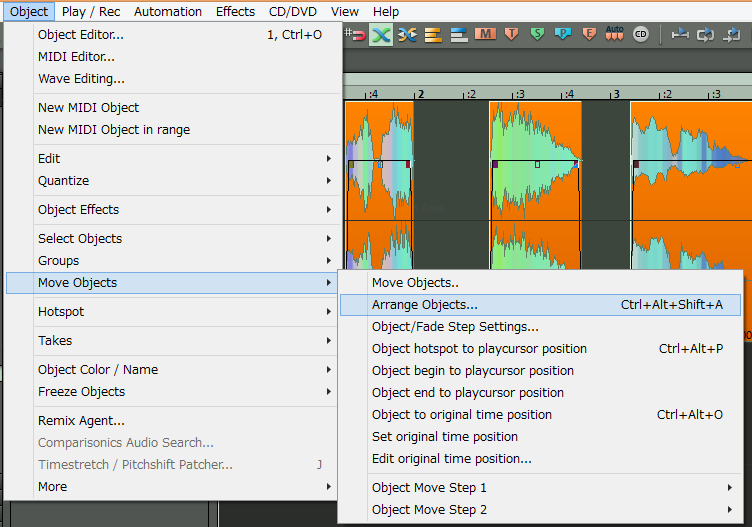Open the Help menu
The width and height of the screenshot is (752, 527).
(x=386, y=12)
